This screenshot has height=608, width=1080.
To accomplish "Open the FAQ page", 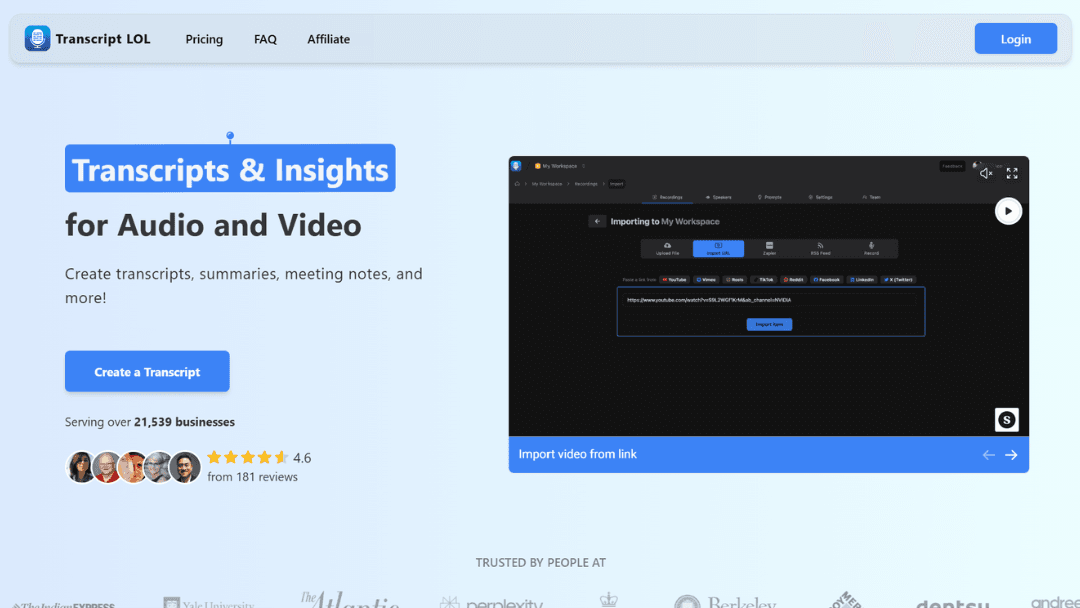I will 265,39.
